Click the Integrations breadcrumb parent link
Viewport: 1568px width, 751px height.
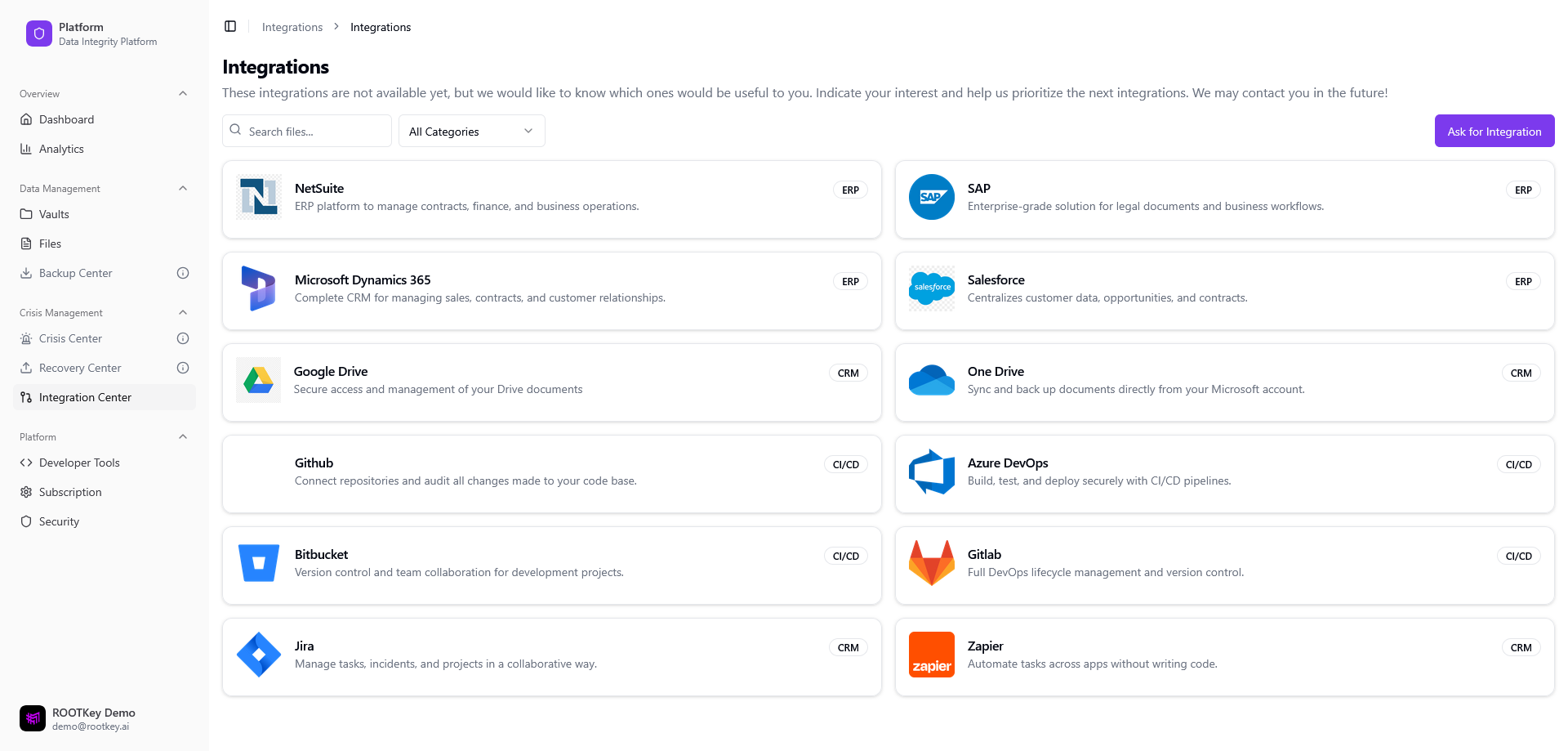click(292, 27)
